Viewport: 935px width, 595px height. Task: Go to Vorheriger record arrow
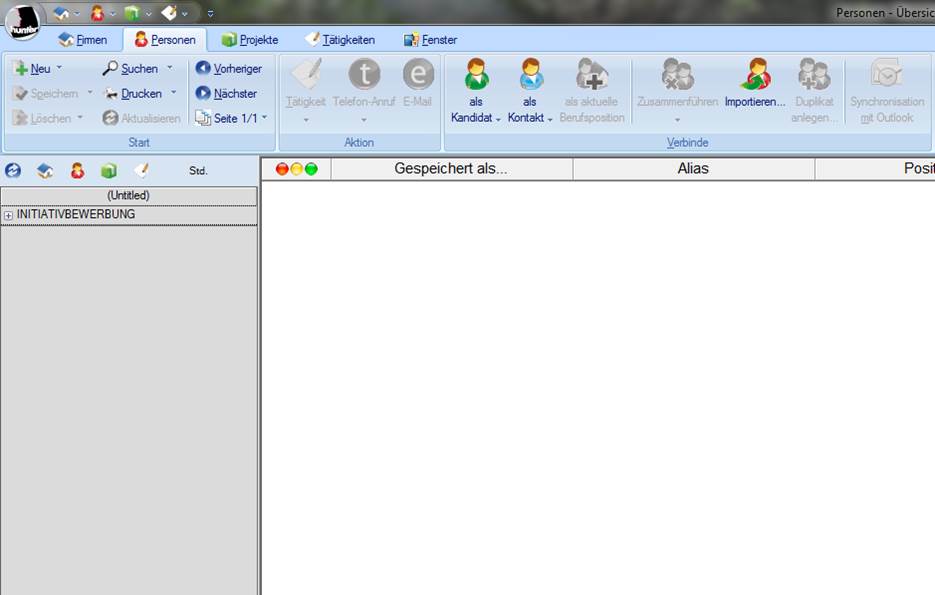pyautogui.click(x=204, y=68)
